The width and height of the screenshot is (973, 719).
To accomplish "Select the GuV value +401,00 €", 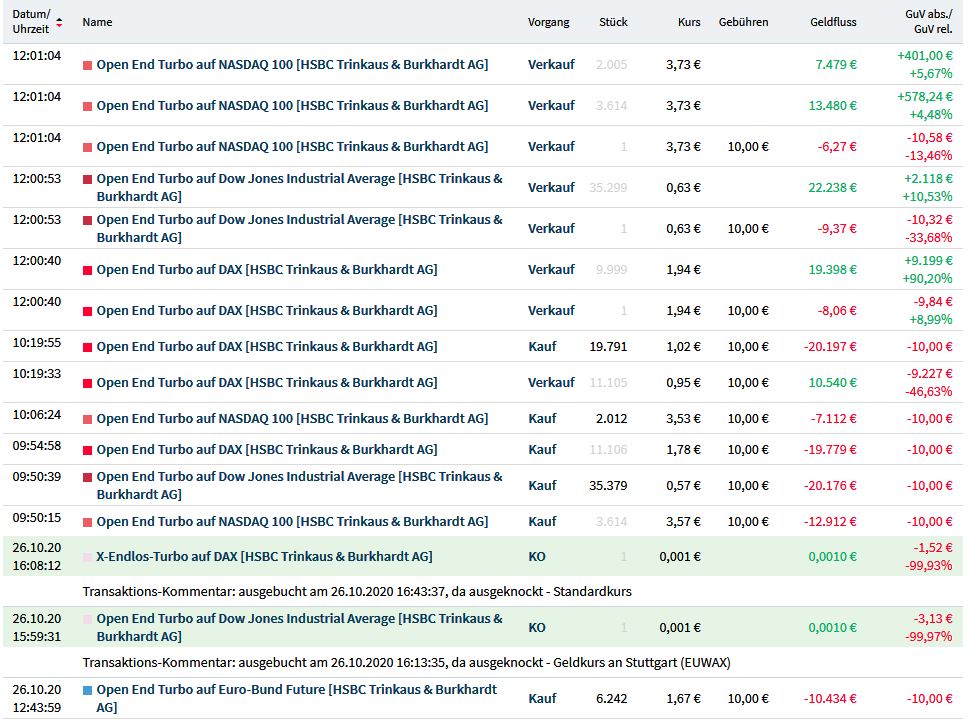I will (x=925, y=56).
